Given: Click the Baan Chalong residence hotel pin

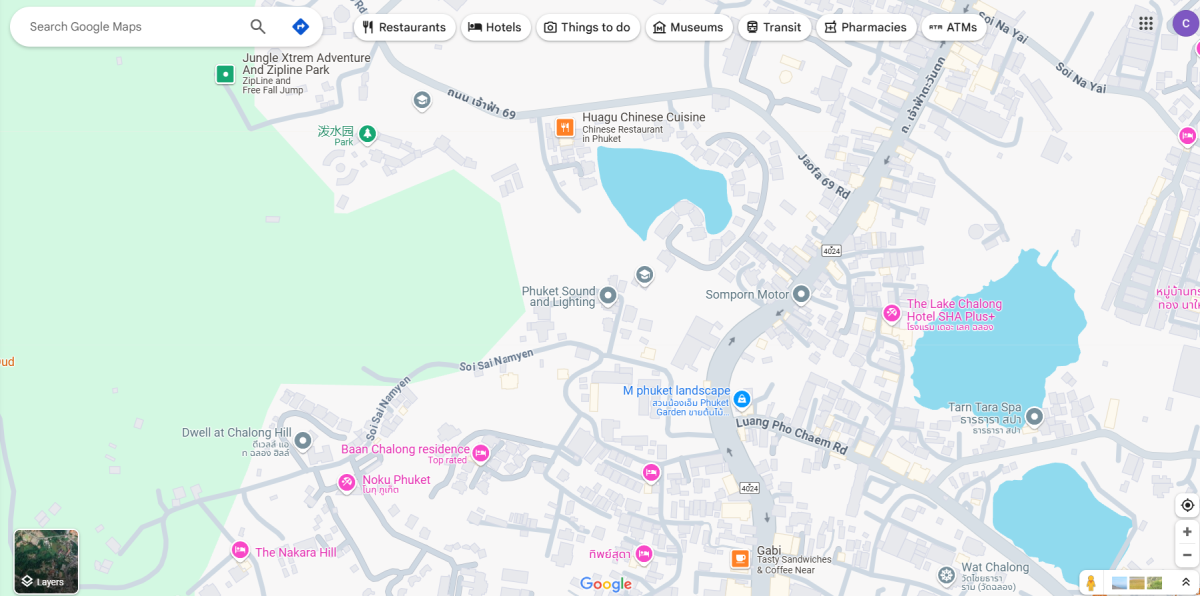Looking at the screenshot, I should [481, 453].
